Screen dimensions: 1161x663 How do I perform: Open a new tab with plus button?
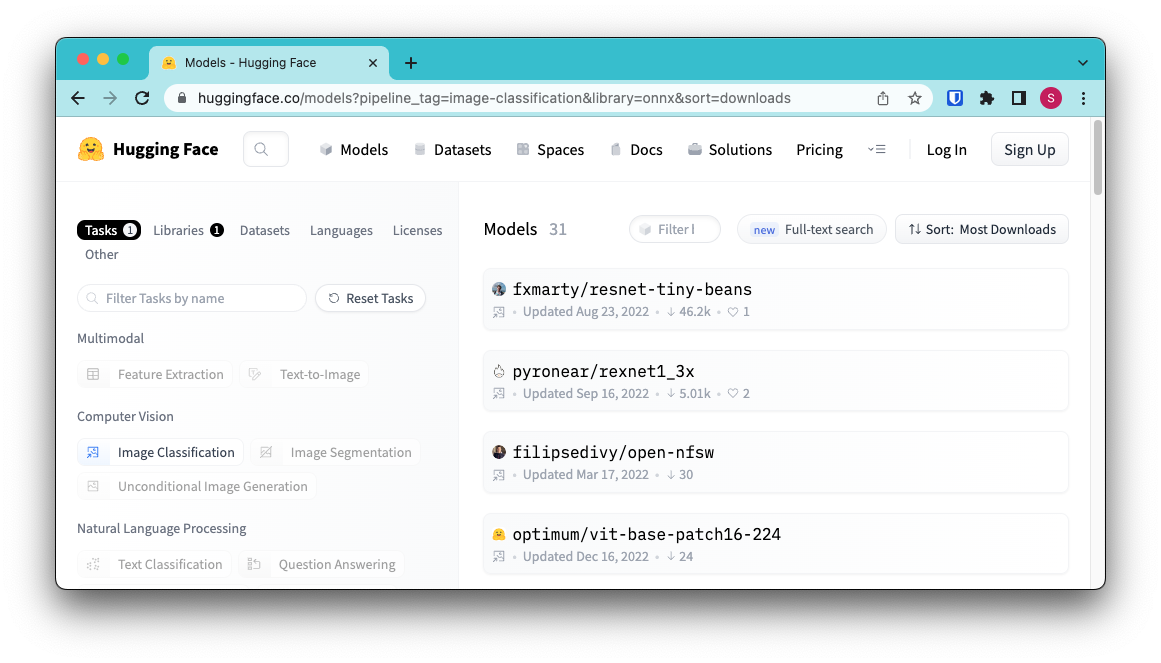tap(410, 63)
